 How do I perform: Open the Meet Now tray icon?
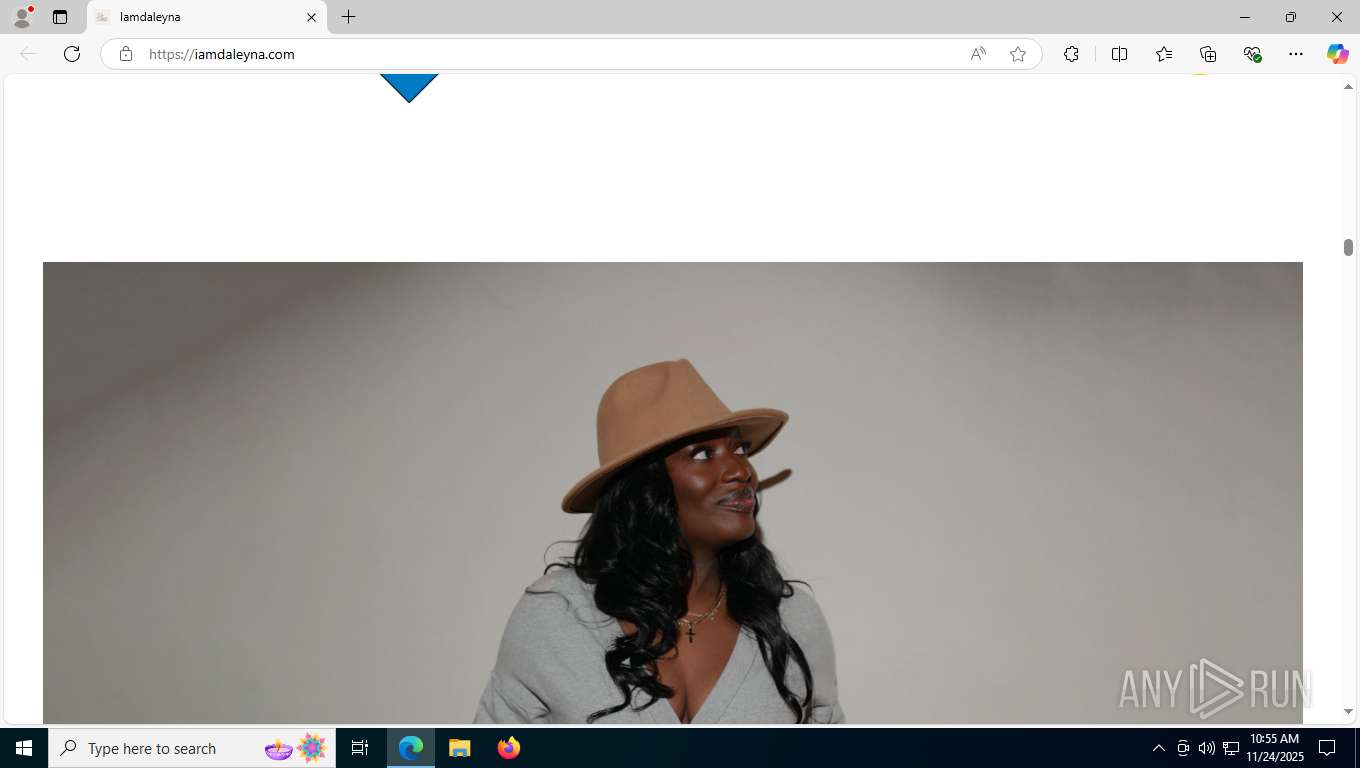tap(1183, 748)
